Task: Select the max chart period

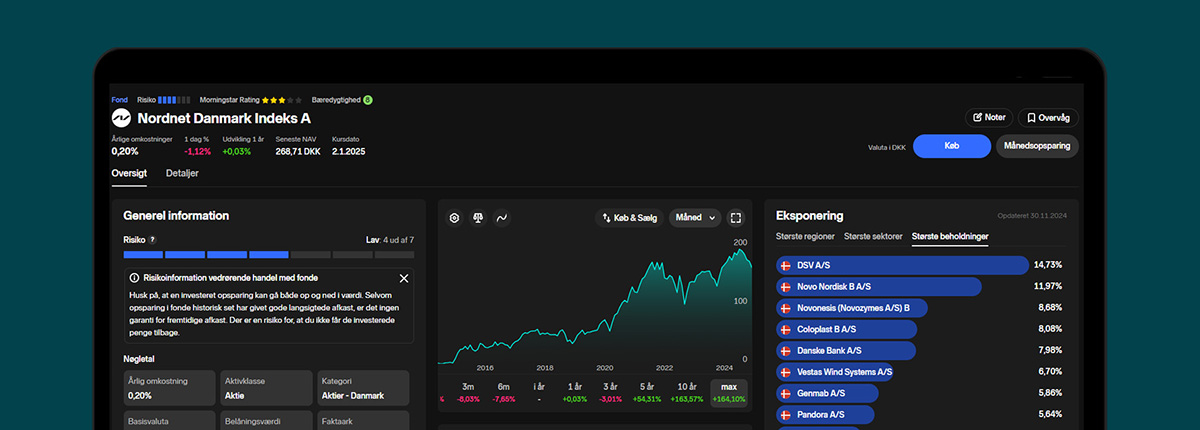Action: 729,392
